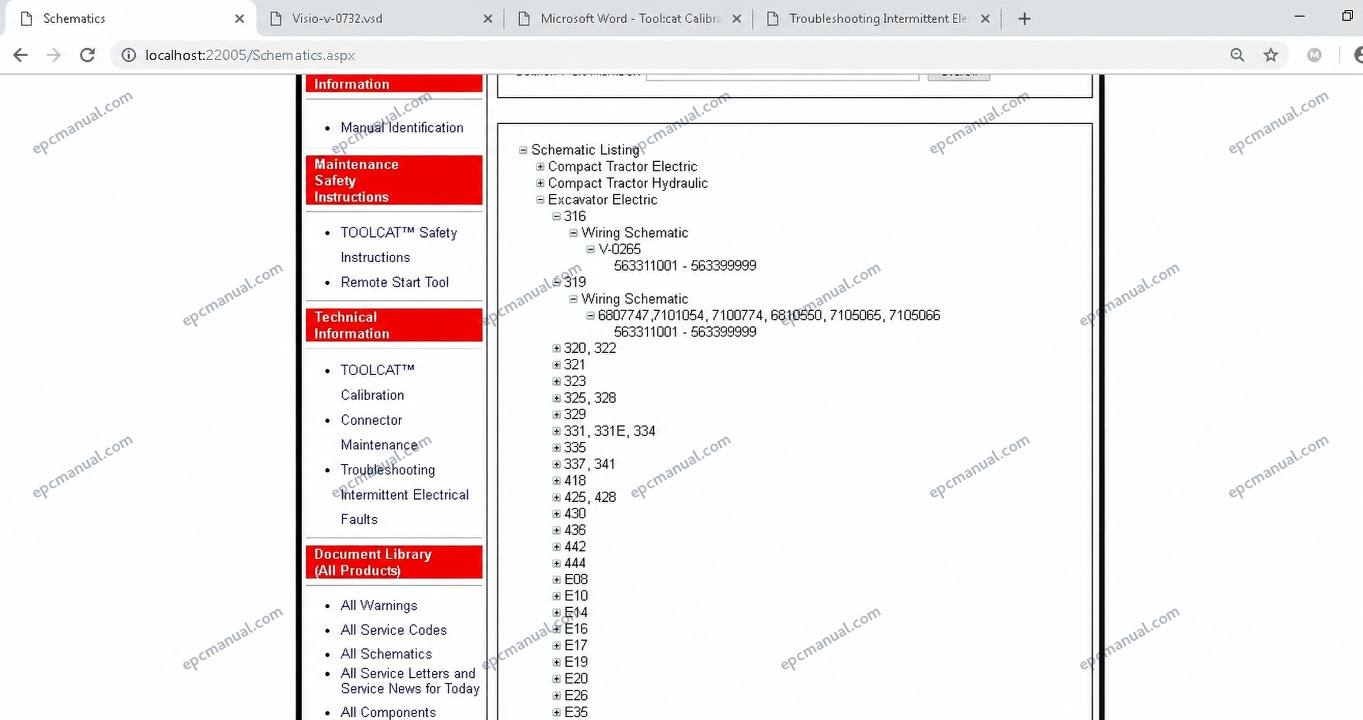The image size is (1363, 720).
Task: Select the 337, 341 tree label
Action: click(590, 464)
